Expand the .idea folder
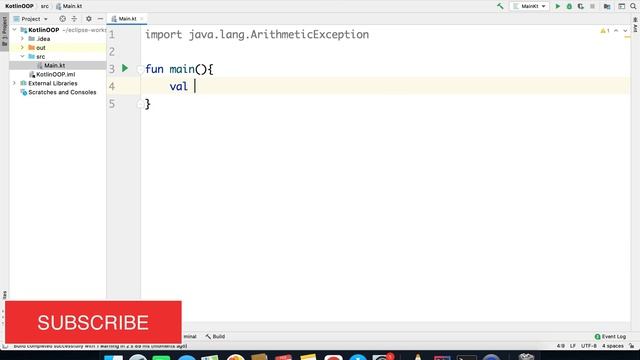 22,39
